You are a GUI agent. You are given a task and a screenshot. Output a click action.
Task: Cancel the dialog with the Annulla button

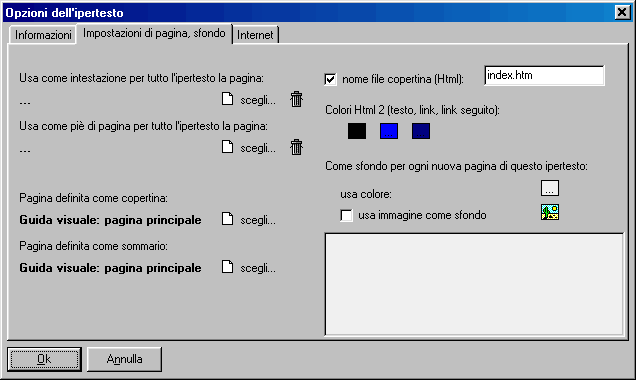(124, 359)
